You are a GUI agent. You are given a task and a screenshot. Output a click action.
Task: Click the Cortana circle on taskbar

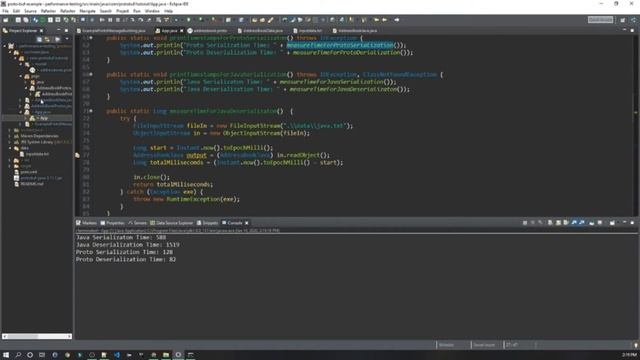[30, 355]
